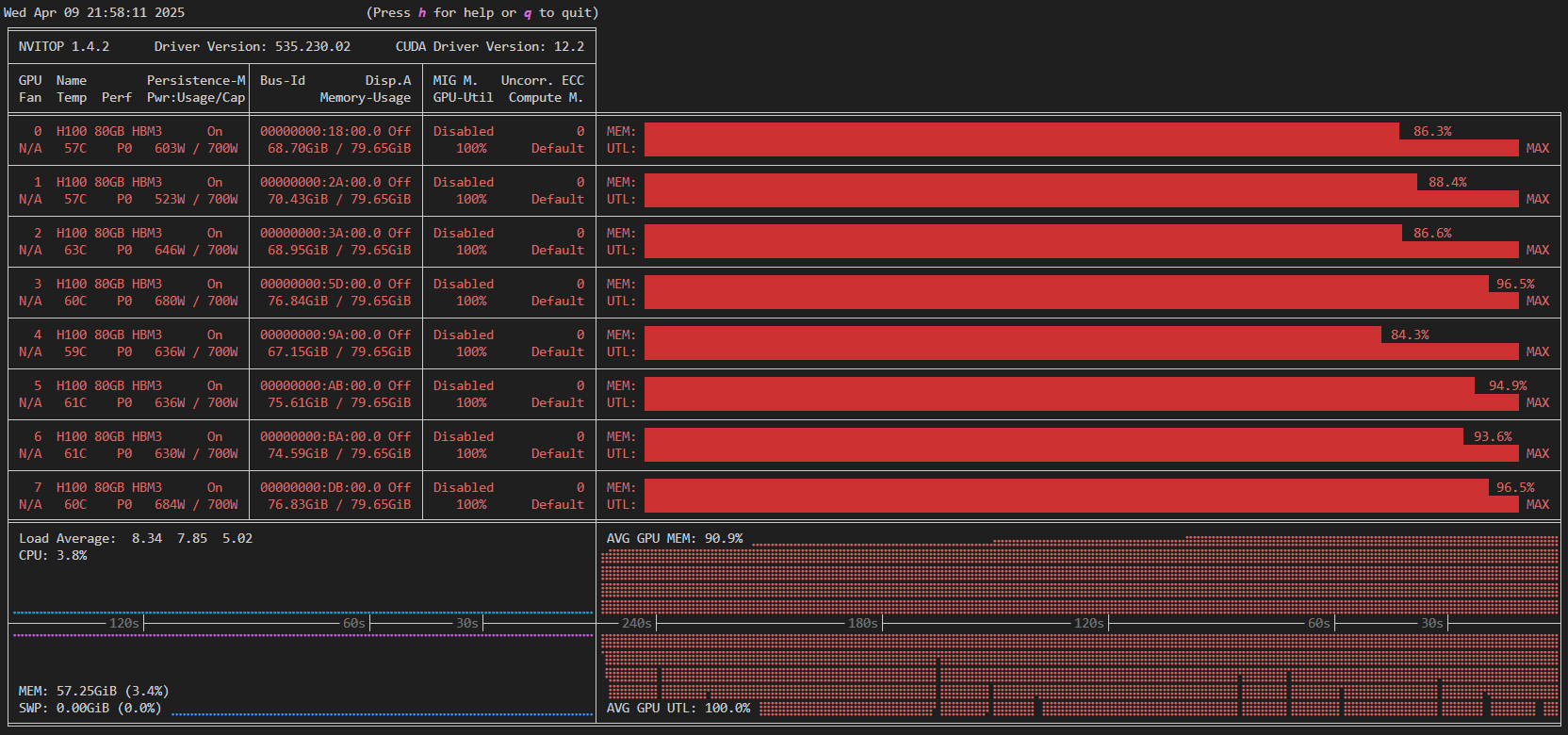Click the GPU 3 memory bar at 96.5%
1568x735 pixels.
click(x=1067, y=284)
